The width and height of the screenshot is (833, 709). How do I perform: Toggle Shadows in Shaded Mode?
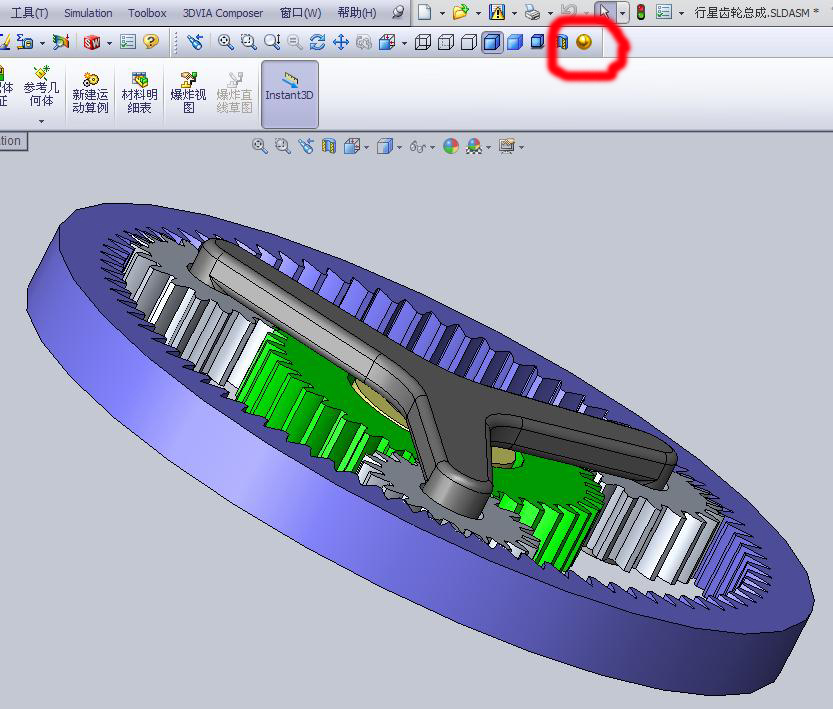click(x=538, y=41)
